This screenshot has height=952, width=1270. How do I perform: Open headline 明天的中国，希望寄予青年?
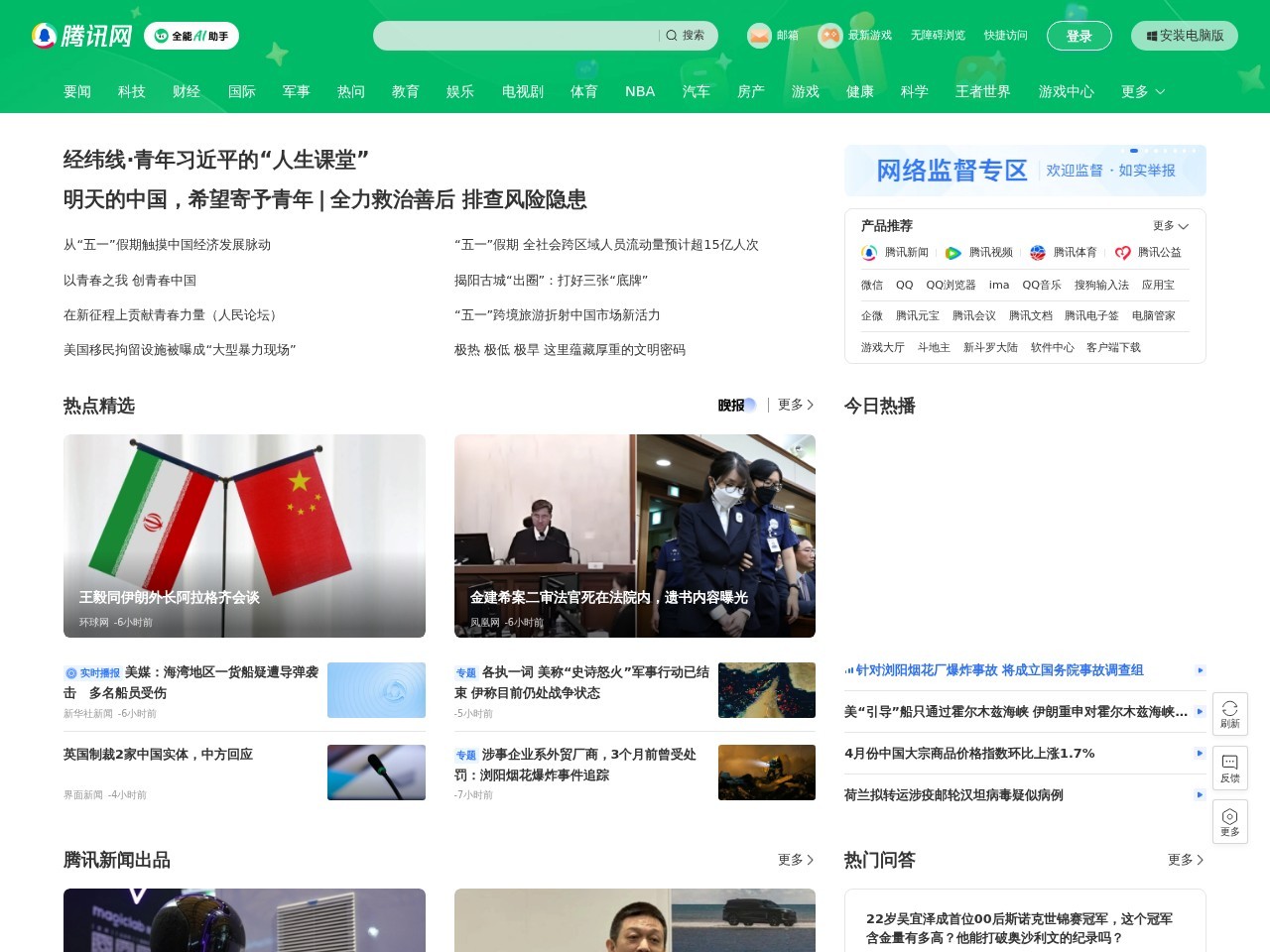point(189,199)
